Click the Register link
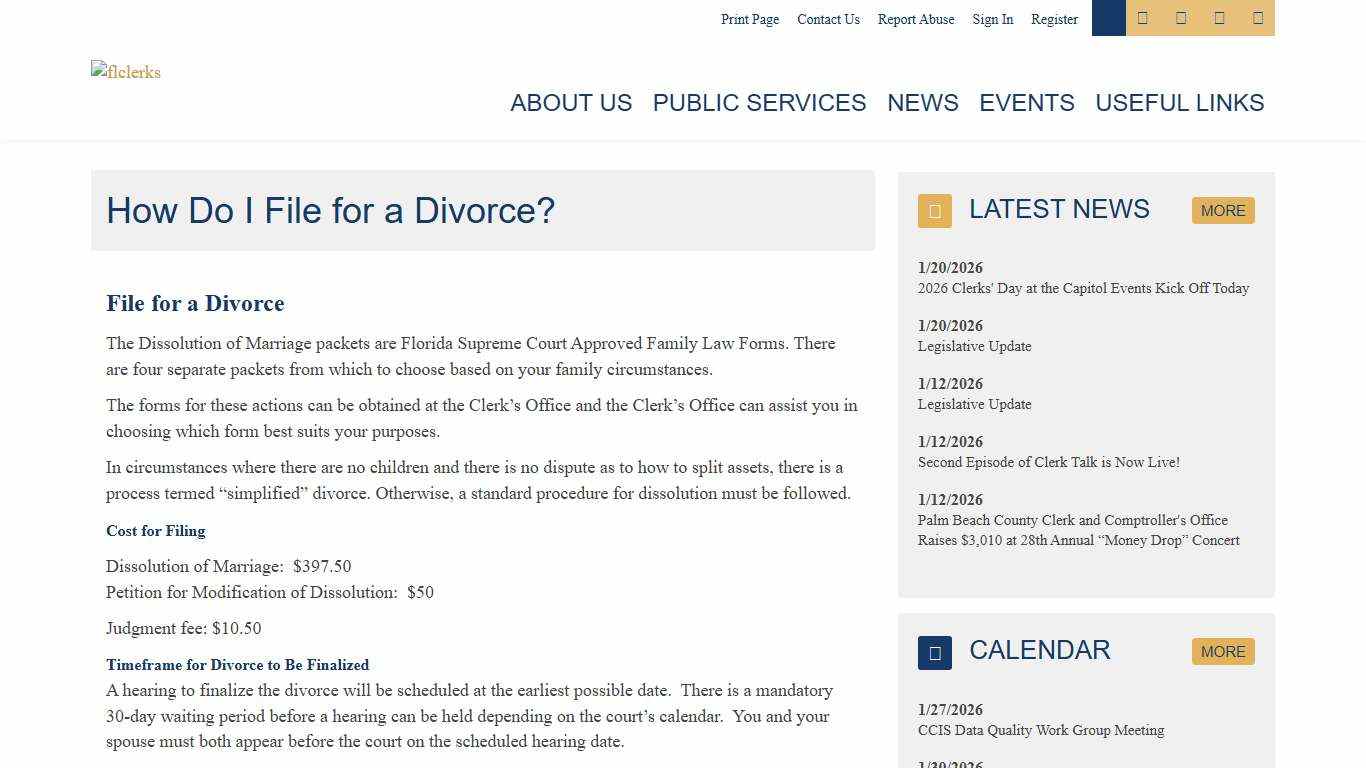This screenshot has height=768, width=1366. [x=1054, y=19]
